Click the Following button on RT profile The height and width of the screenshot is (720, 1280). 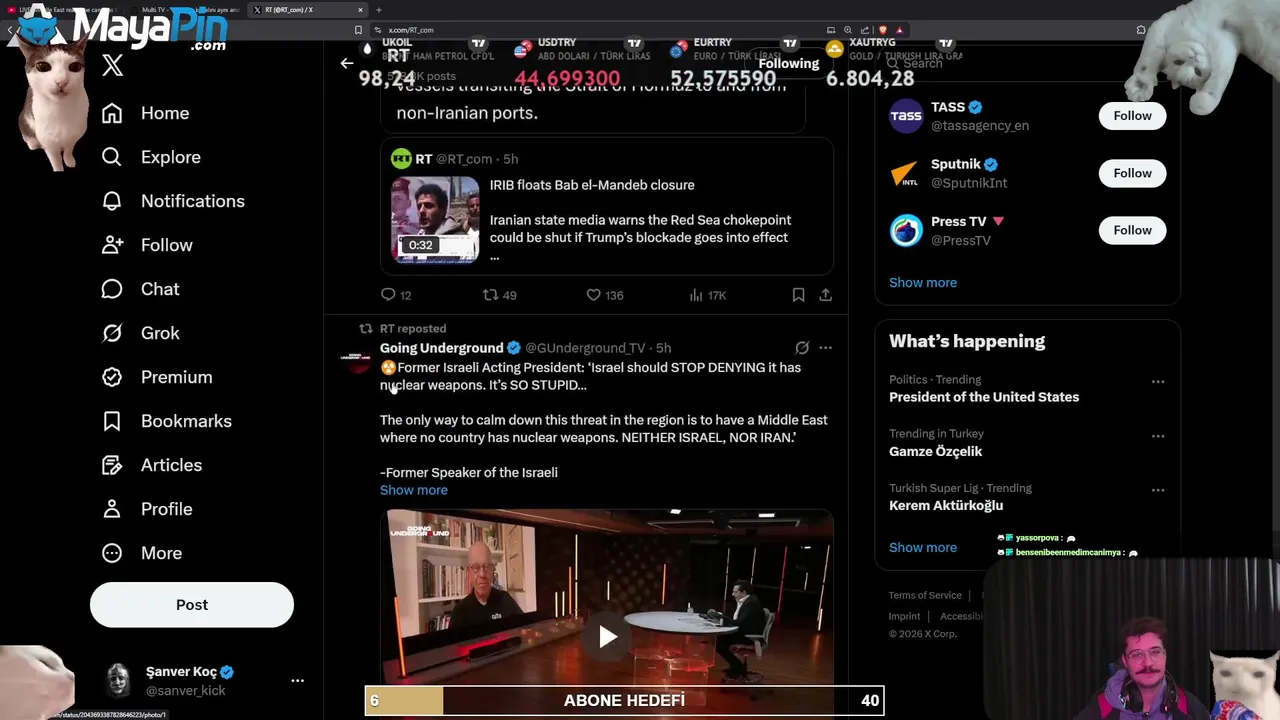788,63
